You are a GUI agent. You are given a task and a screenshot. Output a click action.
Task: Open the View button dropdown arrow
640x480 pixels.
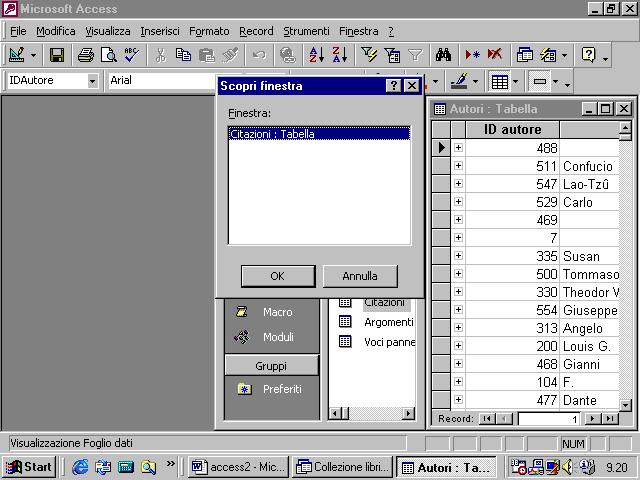tap(33, 56)
